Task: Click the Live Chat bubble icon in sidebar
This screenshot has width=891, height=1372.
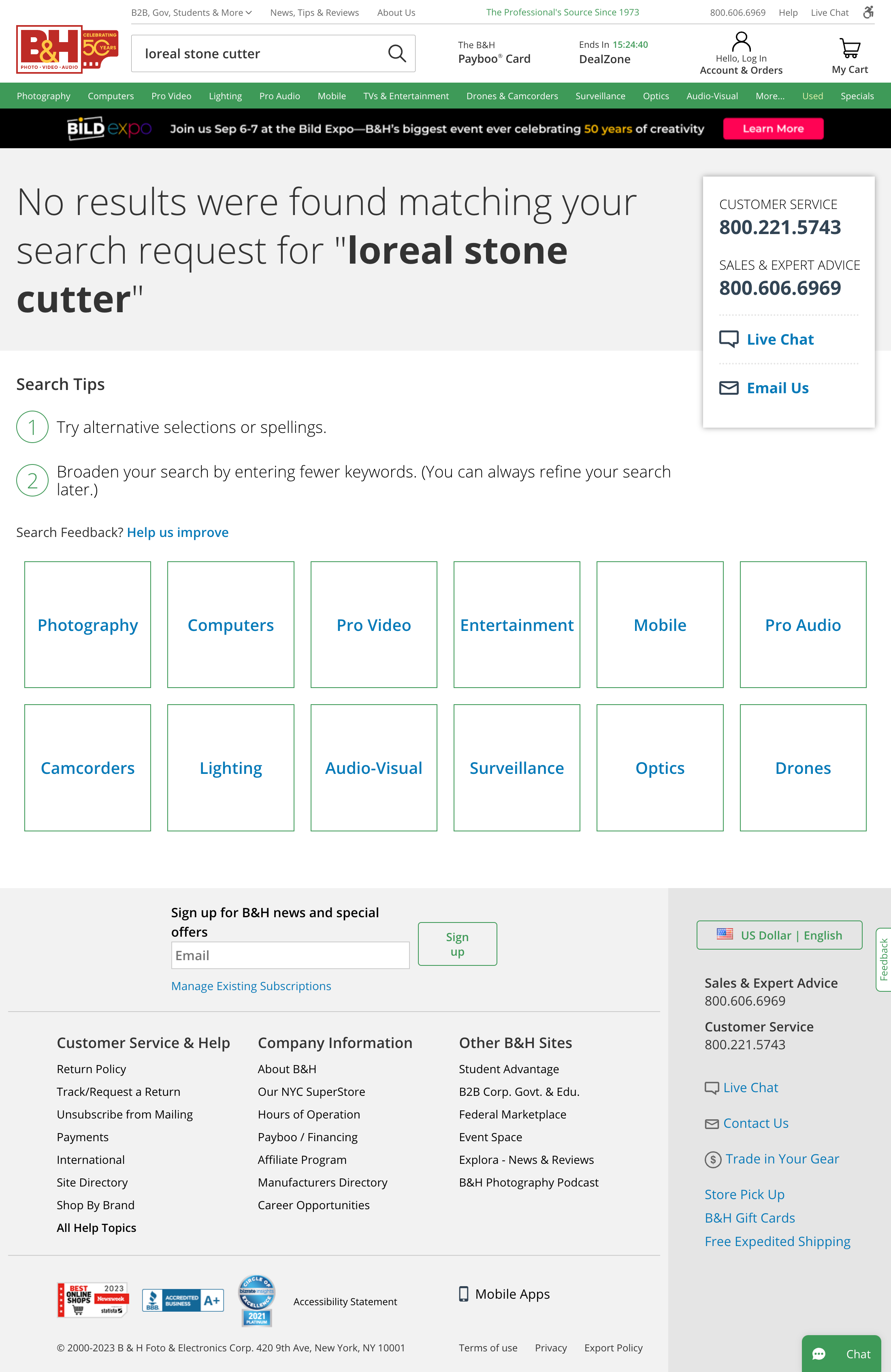Action: pos(728,339)
